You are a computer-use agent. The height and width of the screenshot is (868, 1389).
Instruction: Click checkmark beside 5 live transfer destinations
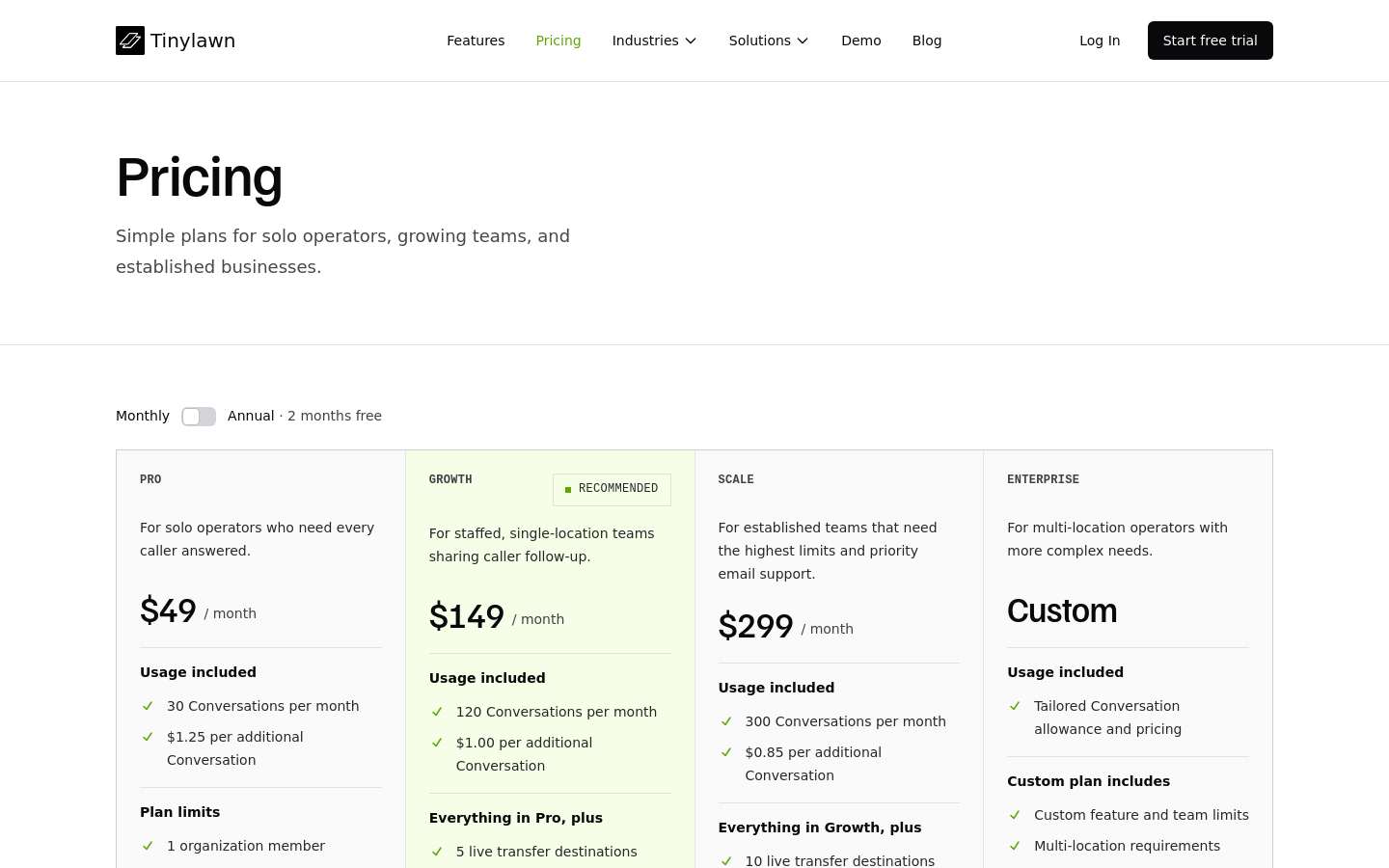[x=437, y=852]
